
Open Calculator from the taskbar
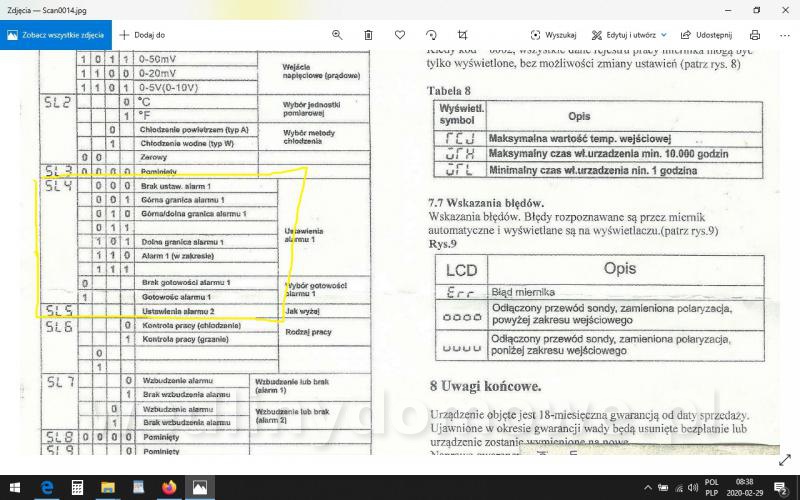pyautogui.click(x=77, y=488)
